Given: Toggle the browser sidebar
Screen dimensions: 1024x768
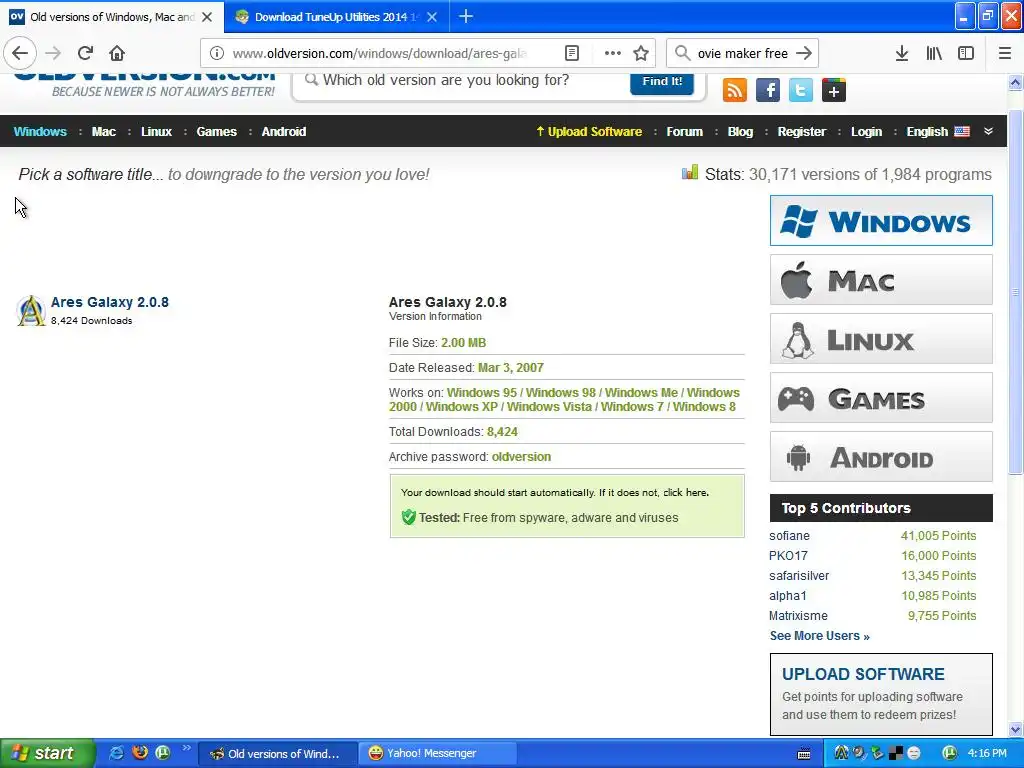Looking at the screenshot, I should point(966,53).
